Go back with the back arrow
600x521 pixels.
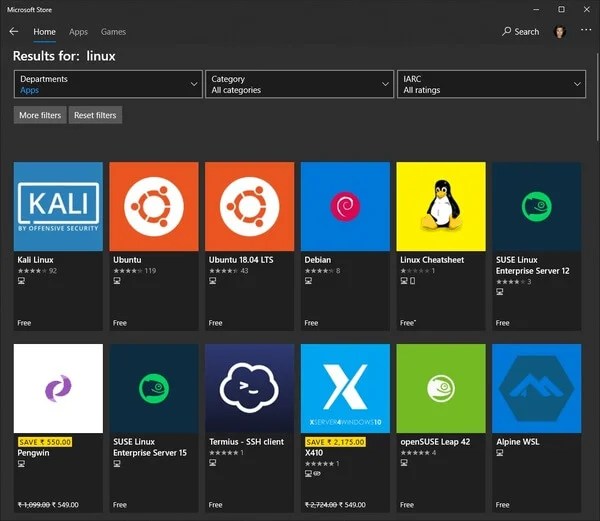point(14,31)
